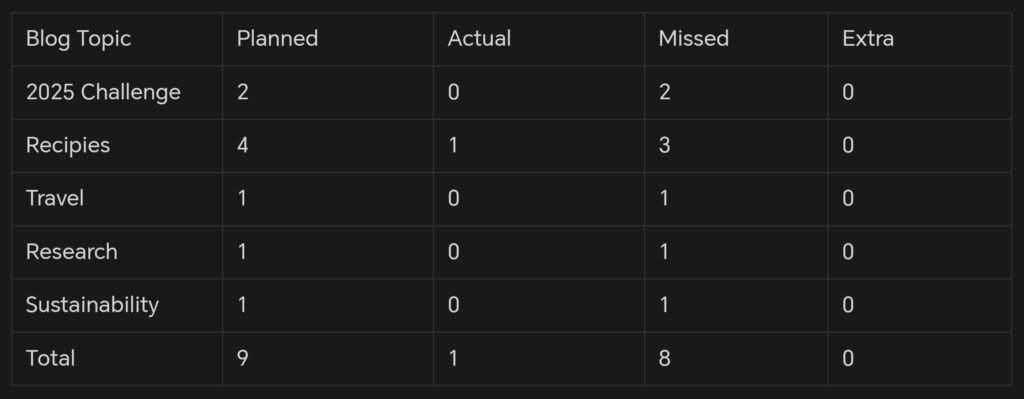Select Actual value 1 in Total row

pos(453,358)
